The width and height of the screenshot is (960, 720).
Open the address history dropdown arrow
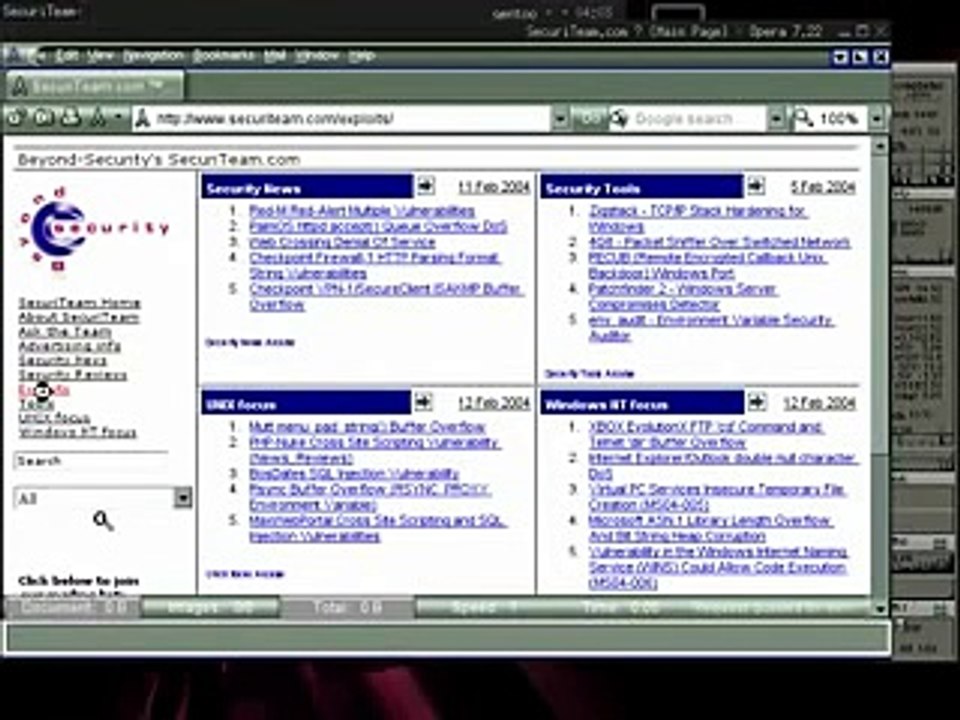pyautogui.click(x=560, y=118)
